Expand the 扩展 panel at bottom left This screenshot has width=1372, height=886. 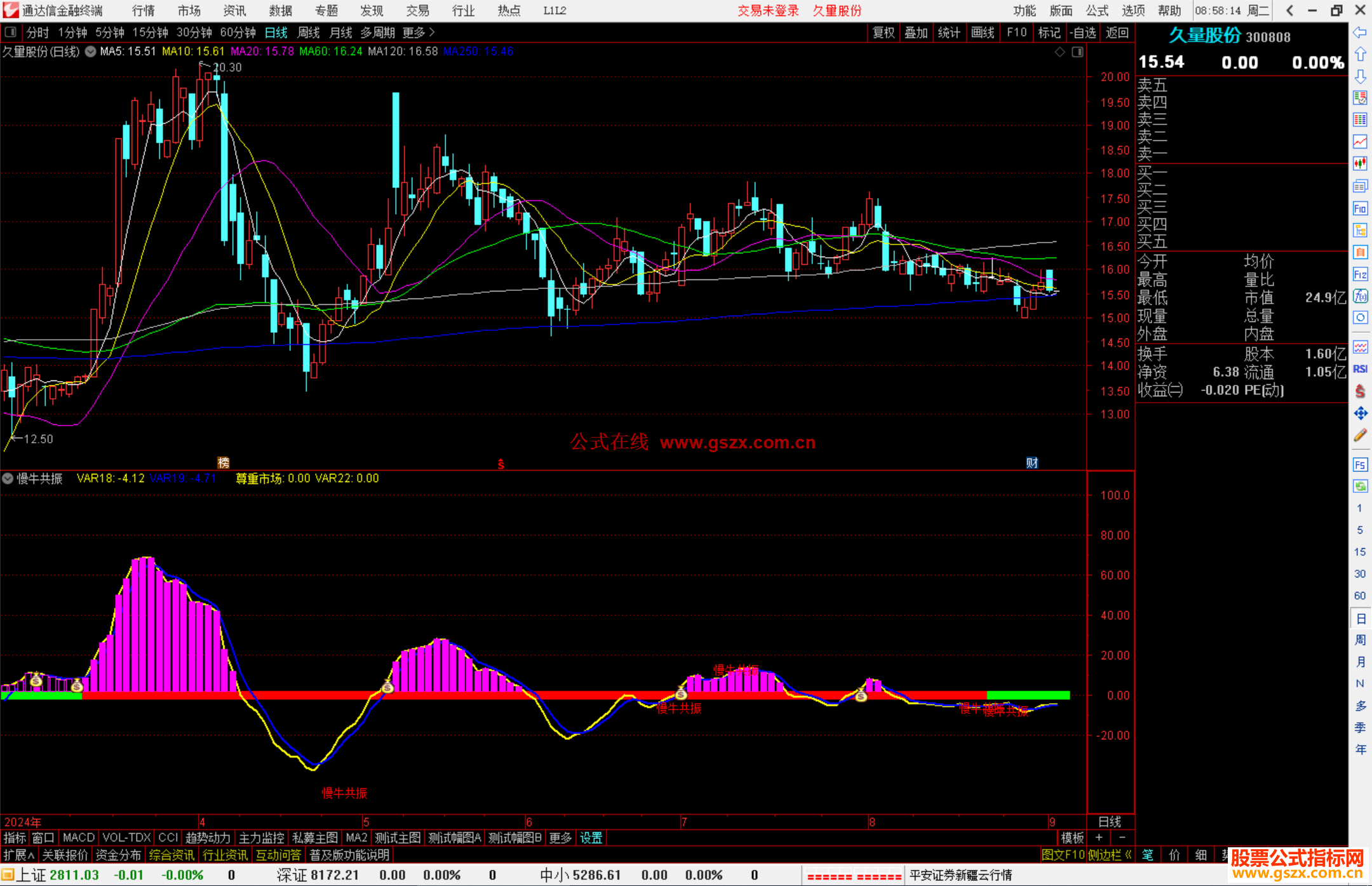(19, 855)
